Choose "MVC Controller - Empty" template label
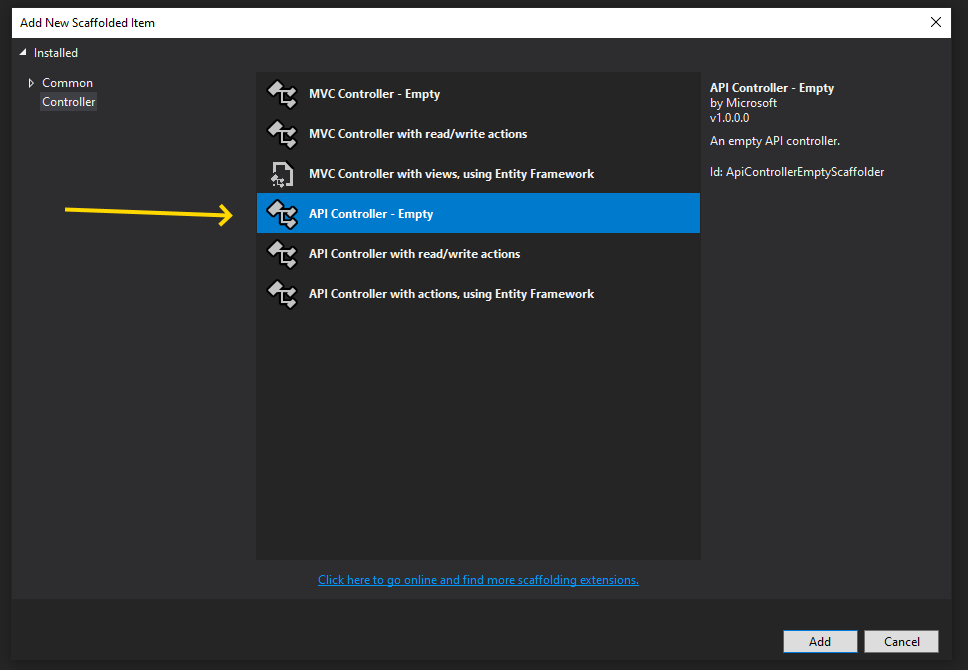Image resolution: width=968 pixels, height=670 pixels. [x=374, y=94]
